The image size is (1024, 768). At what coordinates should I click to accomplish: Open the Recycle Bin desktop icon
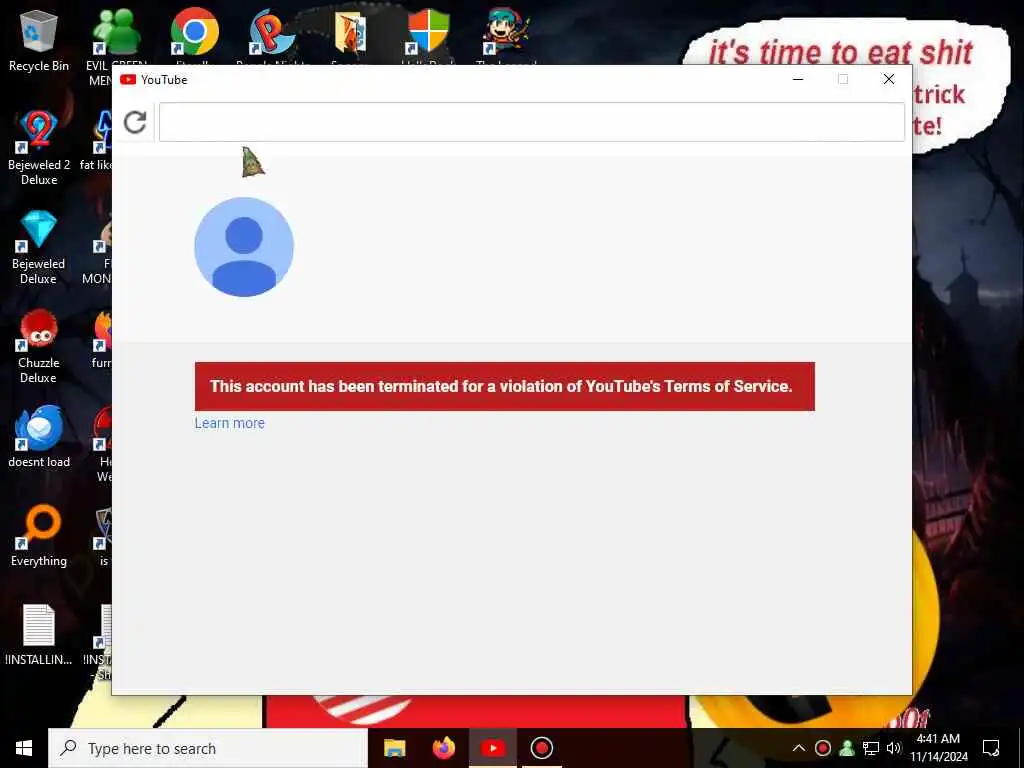(x=39, y=40)
